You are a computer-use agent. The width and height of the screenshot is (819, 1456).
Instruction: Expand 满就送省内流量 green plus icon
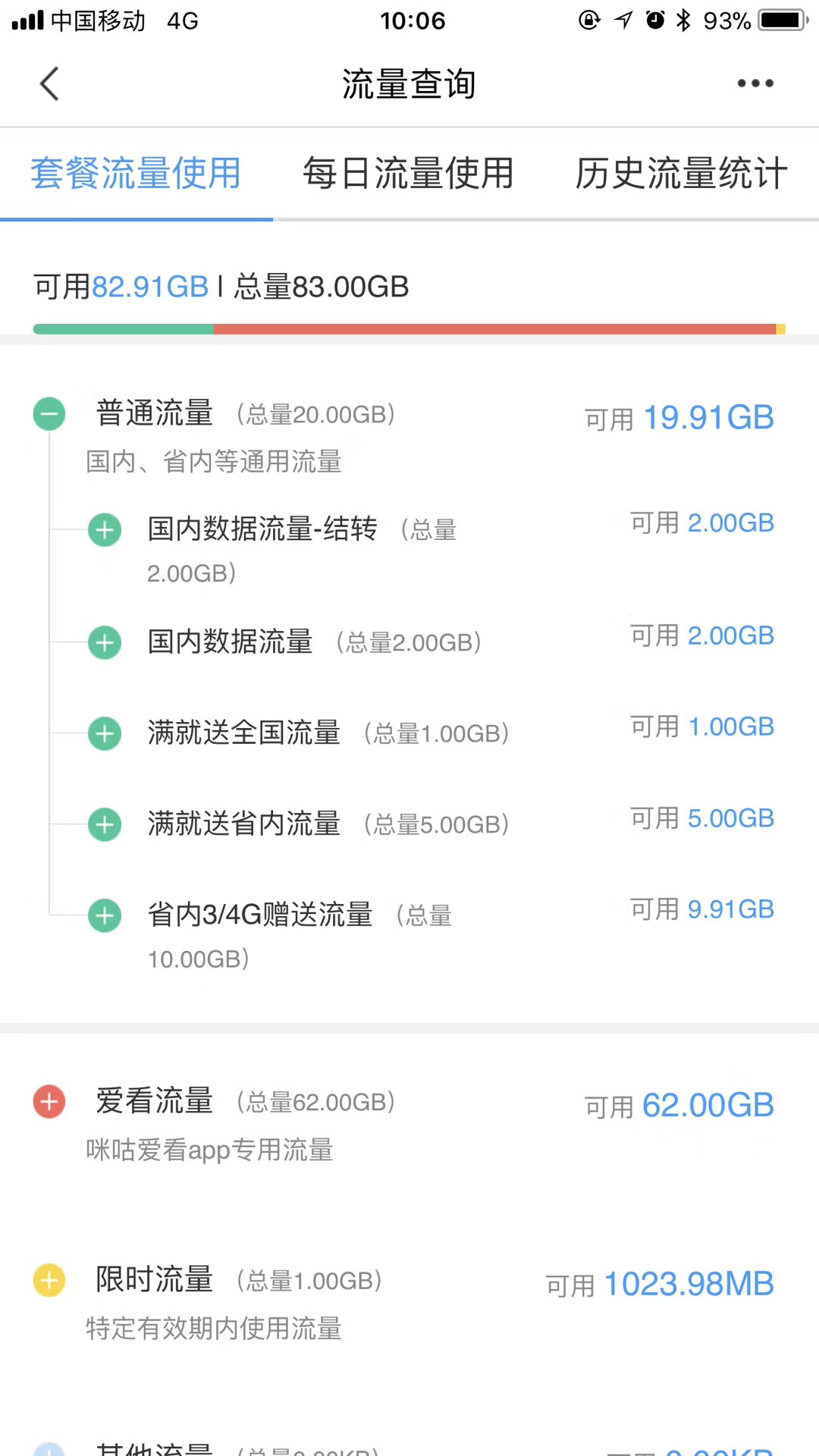(105, 825)
